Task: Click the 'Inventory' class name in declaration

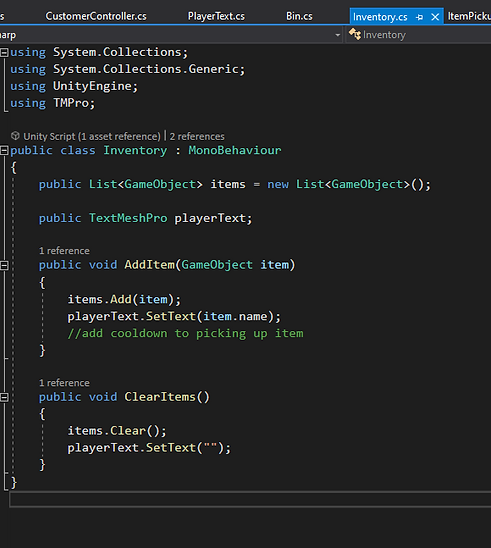Action: click(x=135, y=150)
